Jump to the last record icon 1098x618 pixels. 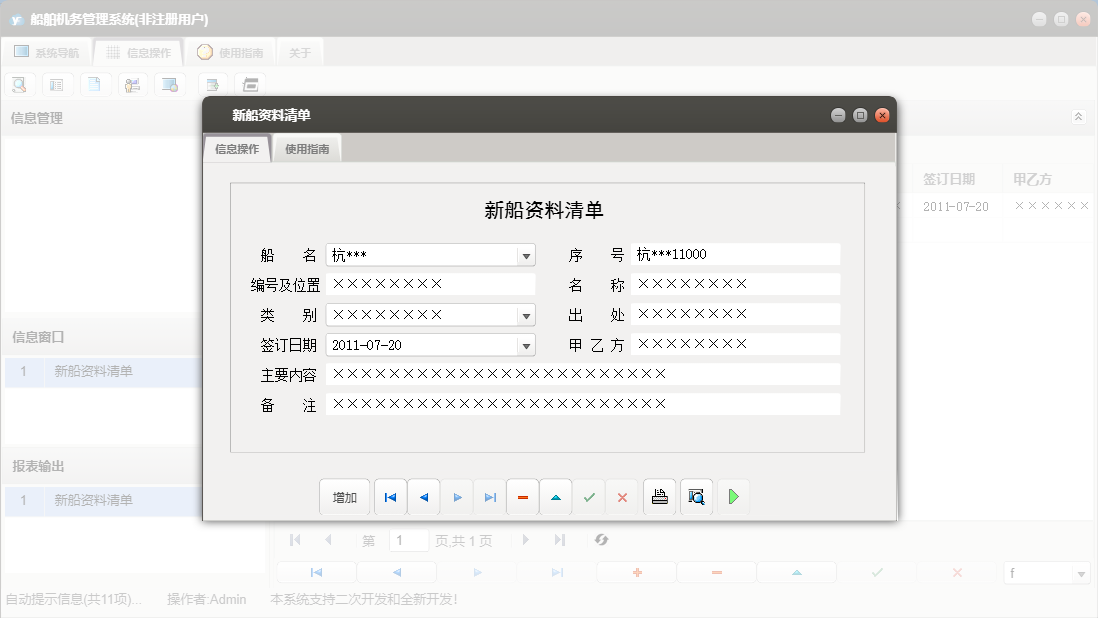pyautogui.click(x=490, y=496)
